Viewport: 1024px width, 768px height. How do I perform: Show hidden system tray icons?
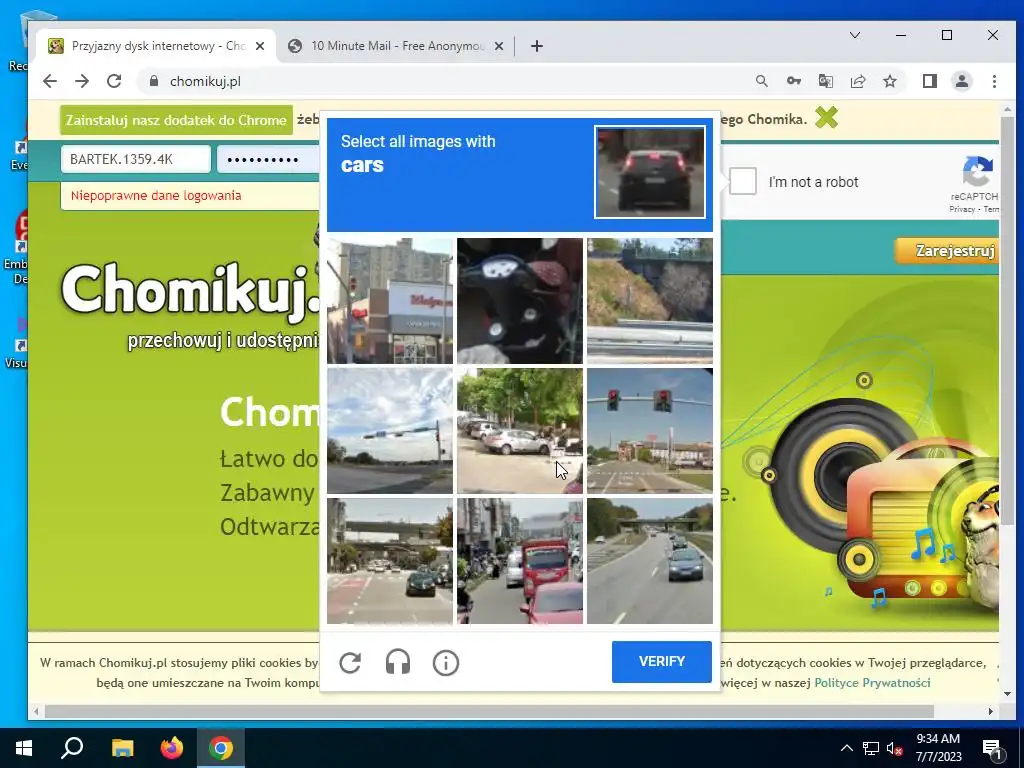pyautogui.click(x=846, y=748)
